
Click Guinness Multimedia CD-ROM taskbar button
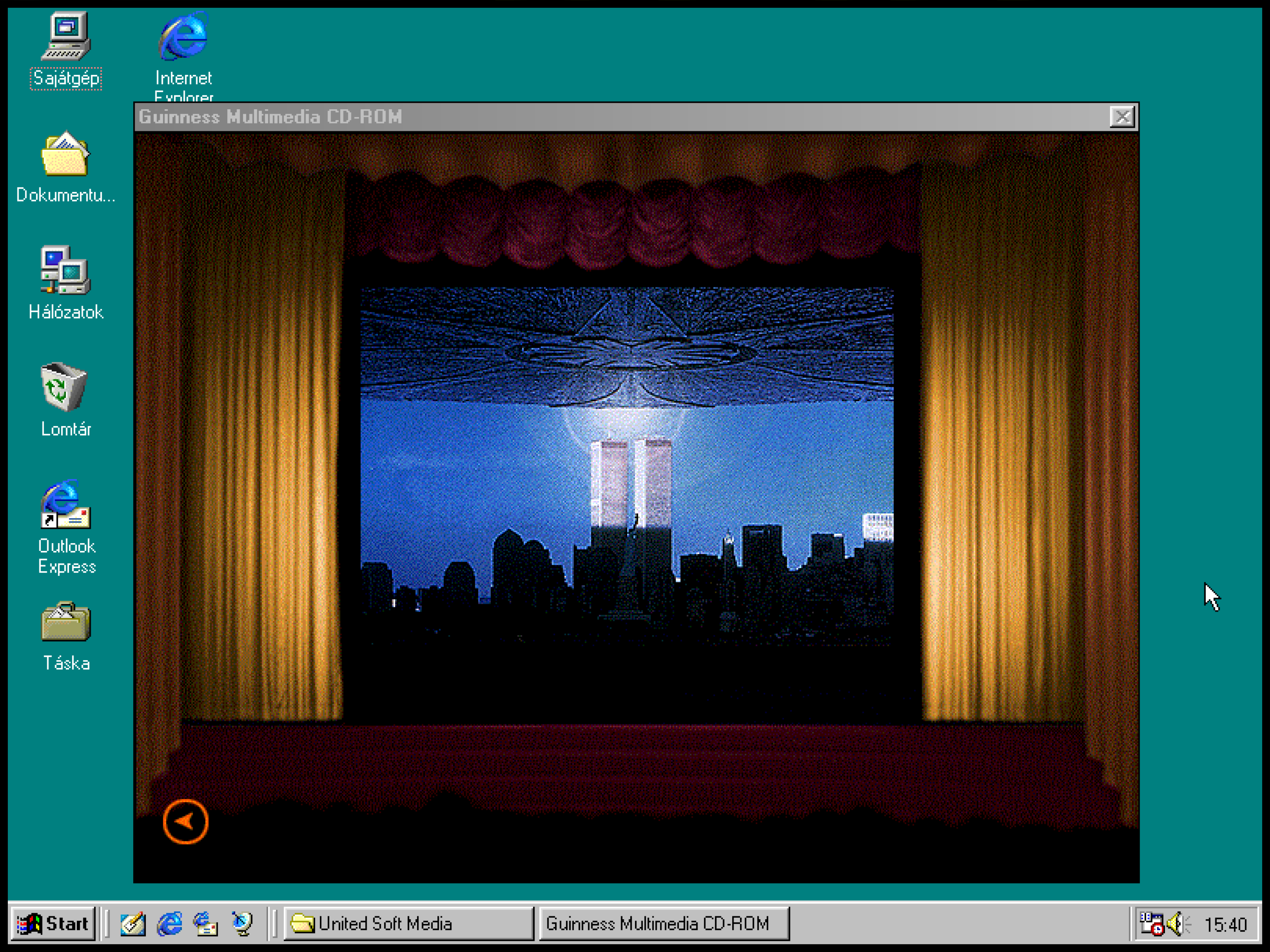[664, 924]
